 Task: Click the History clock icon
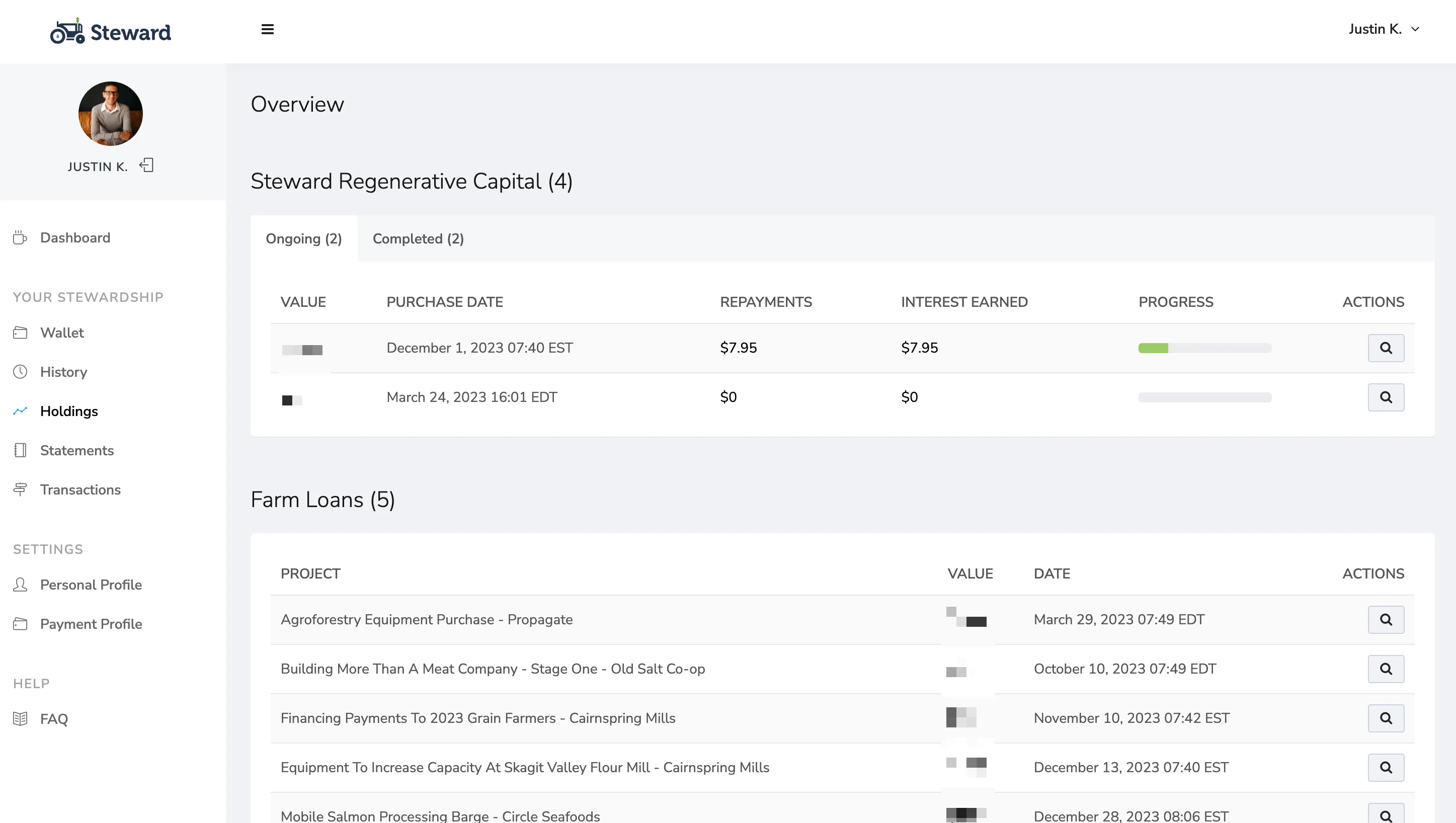pyautogui.click(x=20, y=371)
